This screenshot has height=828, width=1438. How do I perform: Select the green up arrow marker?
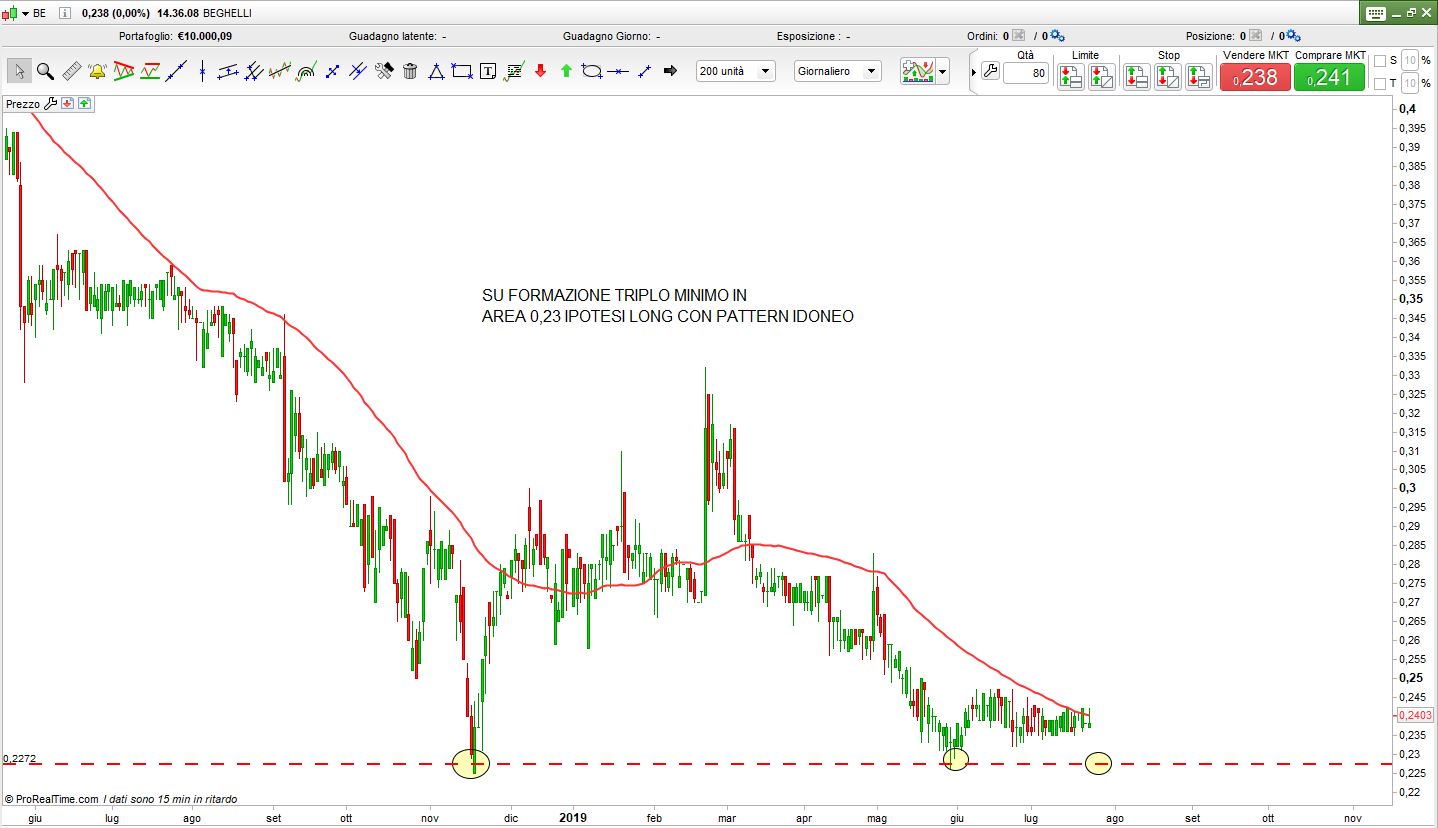pos(566,71)
